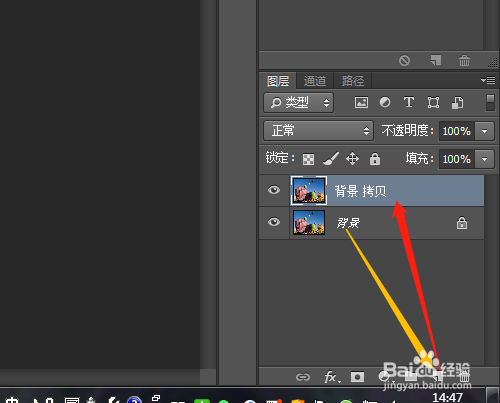Click the 背景 拷贝 layer thumbnail

tap(309, 190)
